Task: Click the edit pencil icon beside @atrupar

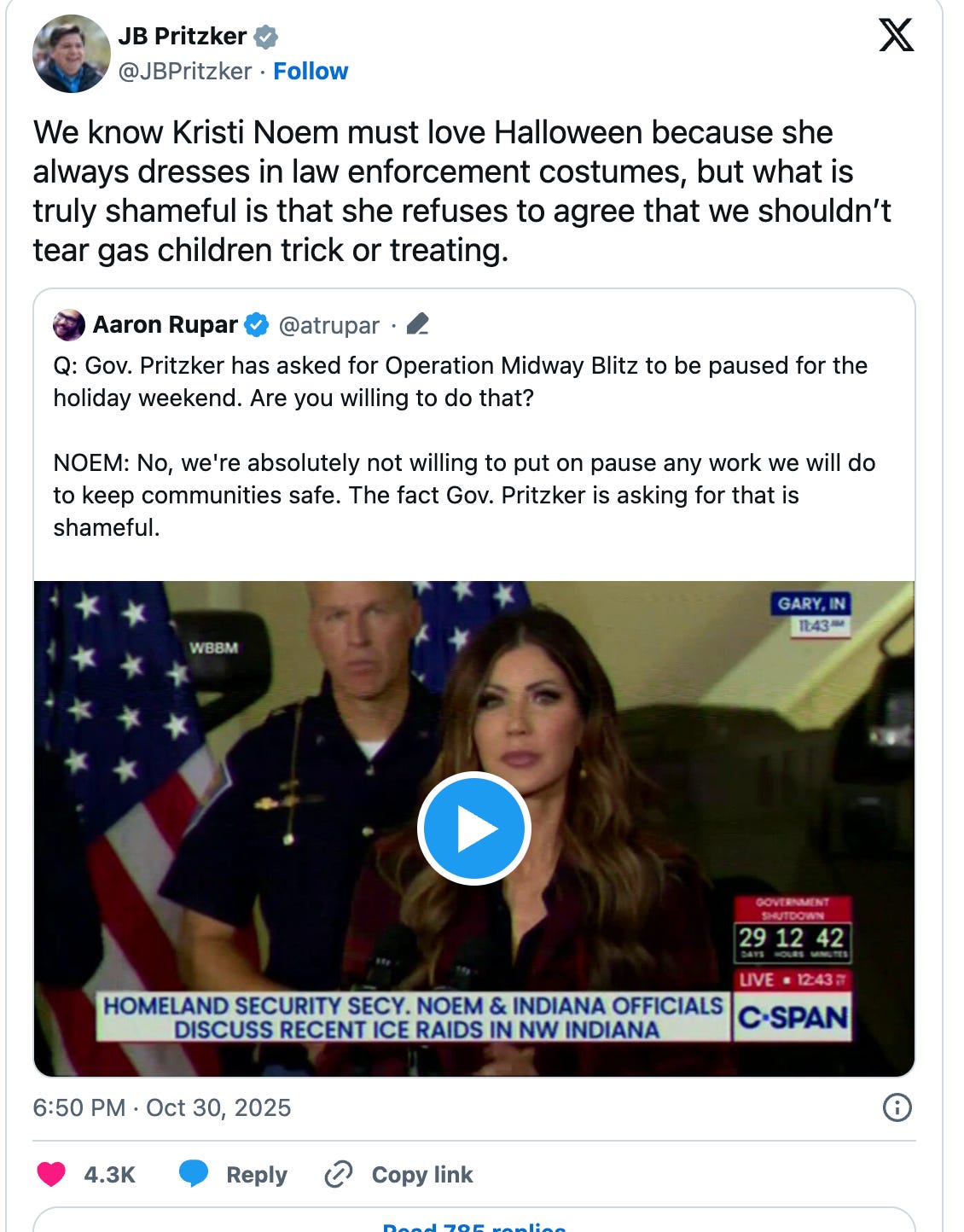Action: pyautogui.click(x=419, y=324)
